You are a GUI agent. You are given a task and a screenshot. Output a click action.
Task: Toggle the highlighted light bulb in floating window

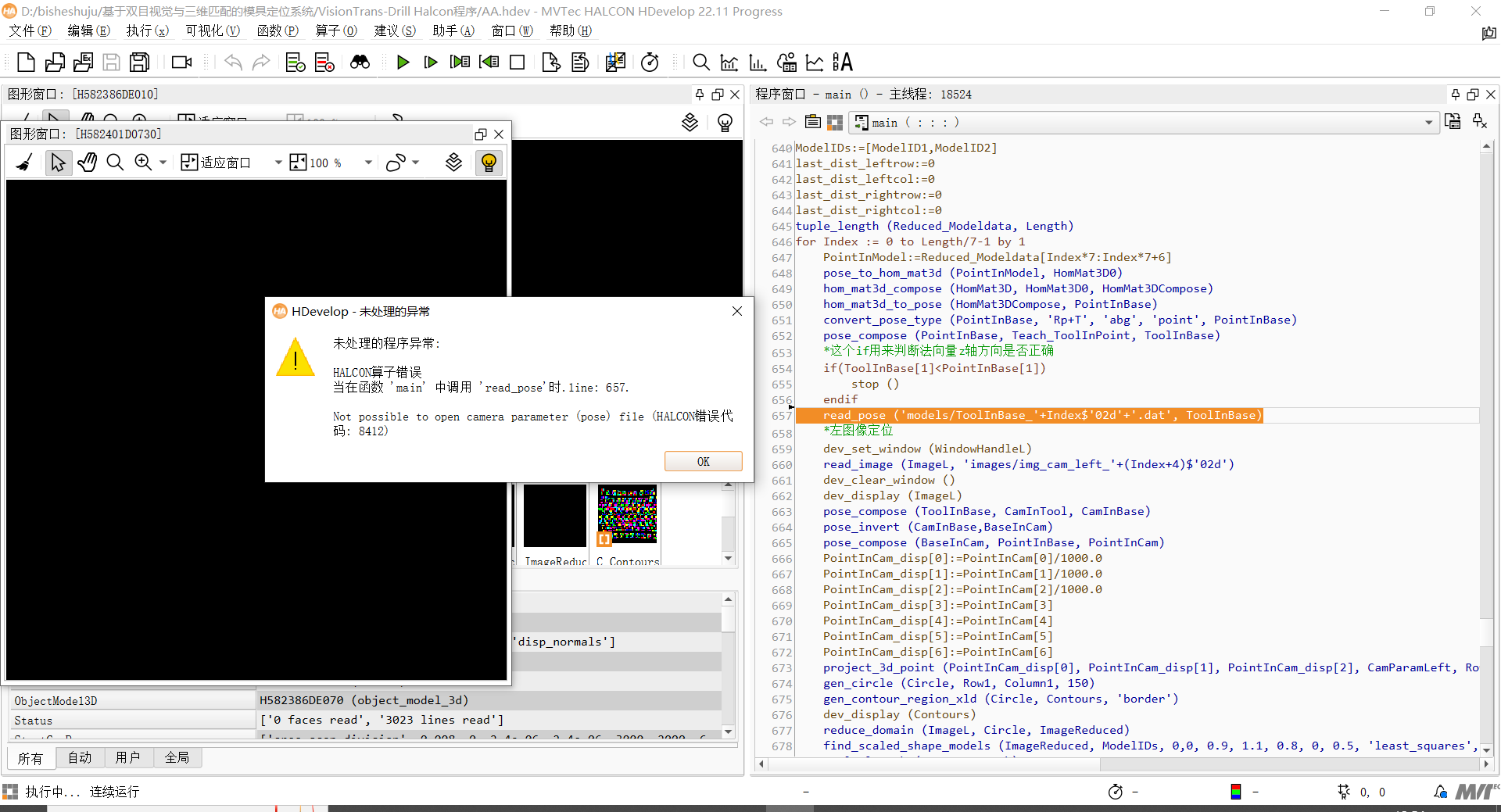[x=489, y=163]
